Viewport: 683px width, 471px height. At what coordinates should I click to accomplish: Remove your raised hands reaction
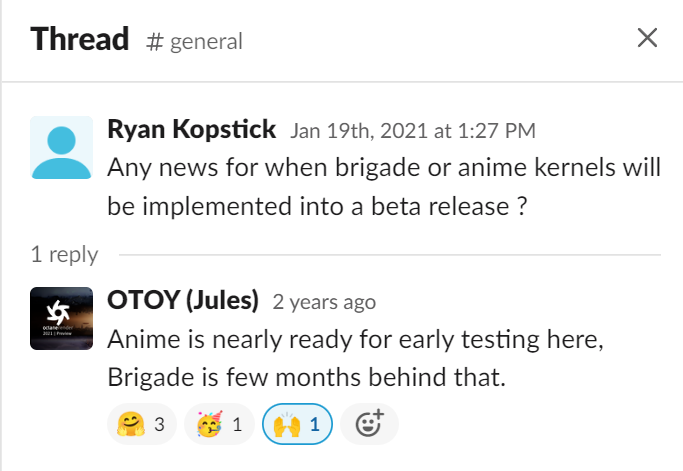(x=296, y=424)
